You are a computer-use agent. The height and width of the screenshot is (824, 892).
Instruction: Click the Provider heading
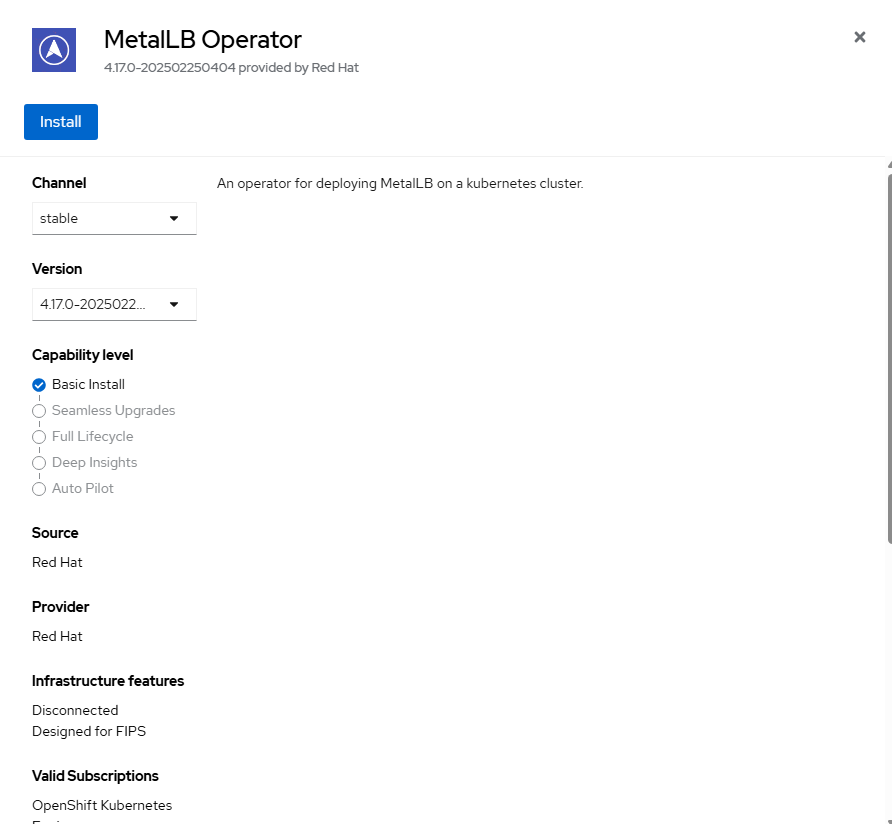60,607
